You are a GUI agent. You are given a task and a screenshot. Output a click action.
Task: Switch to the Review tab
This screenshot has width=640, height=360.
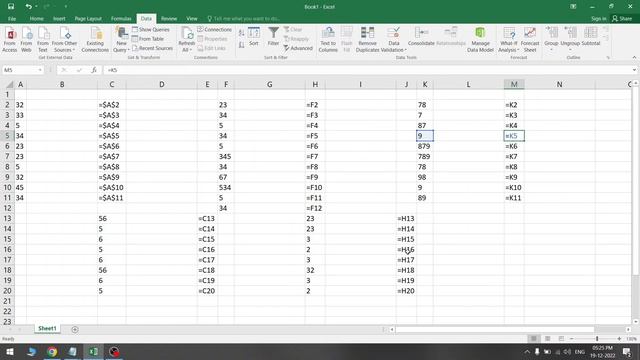(x=169, y=18)
